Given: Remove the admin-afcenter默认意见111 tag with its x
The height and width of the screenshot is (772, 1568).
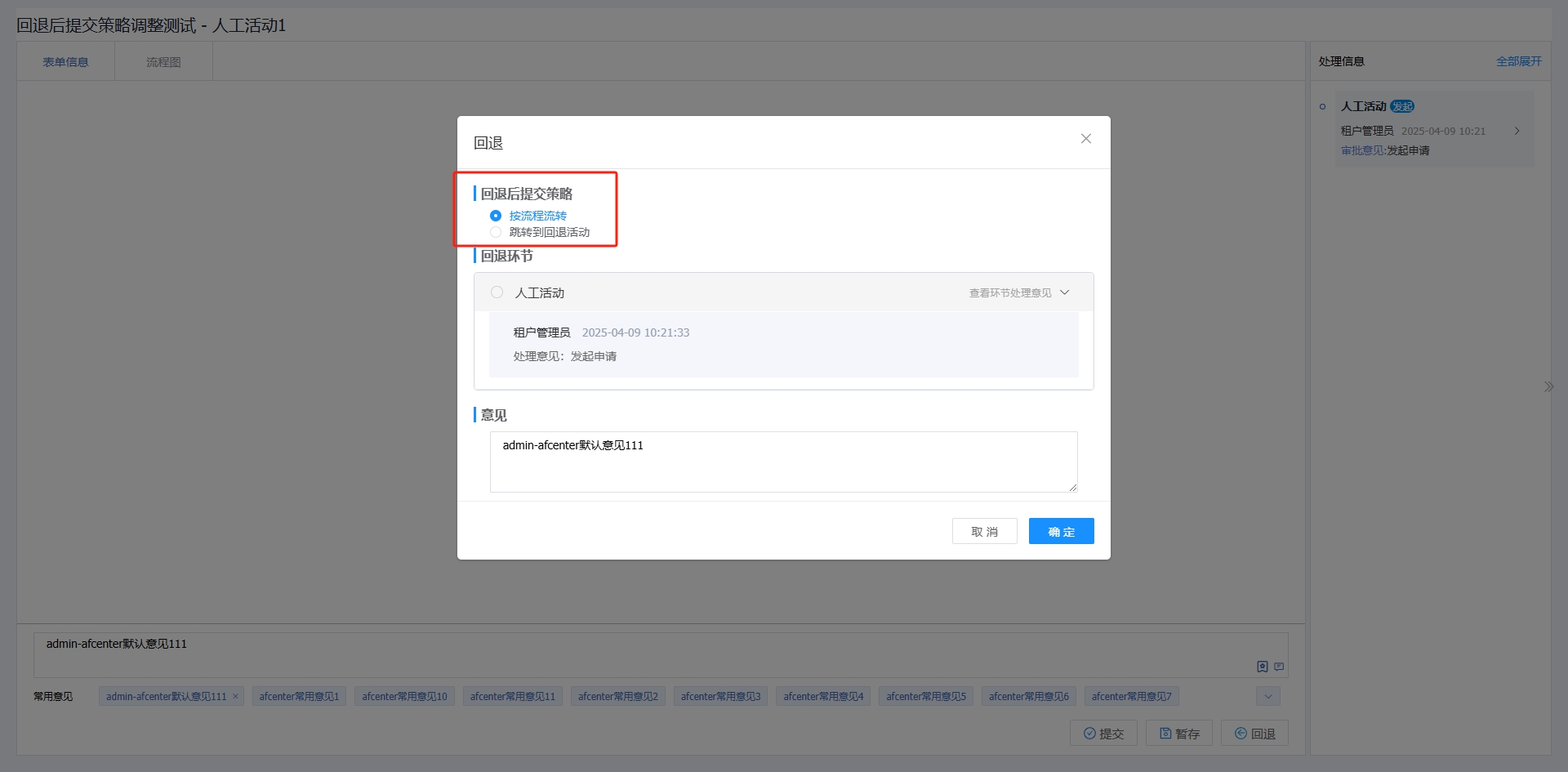Looking at the screenshot, I should coord(235,697).
